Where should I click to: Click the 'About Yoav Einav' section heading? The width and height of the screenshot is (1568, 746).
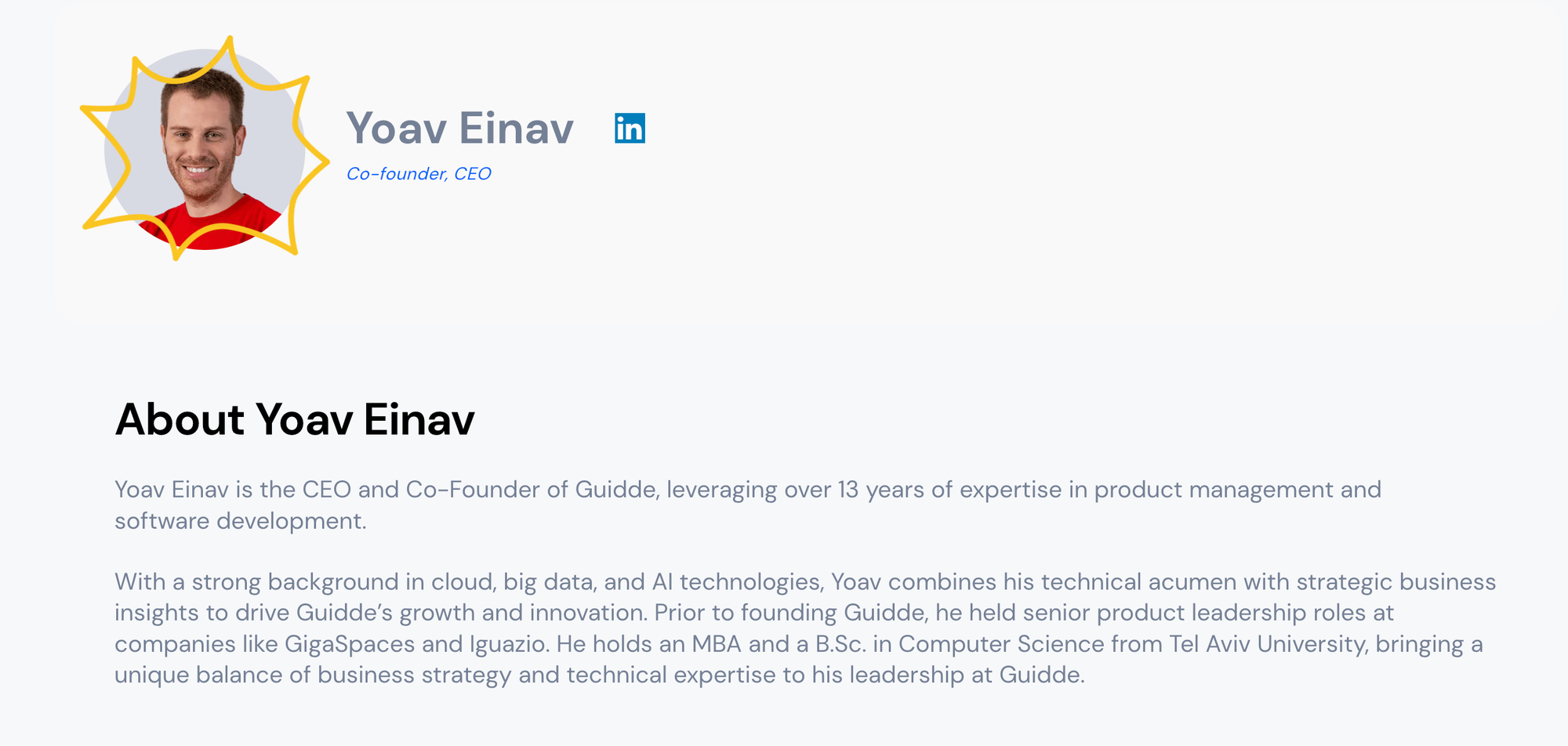(x=295, y=419)
